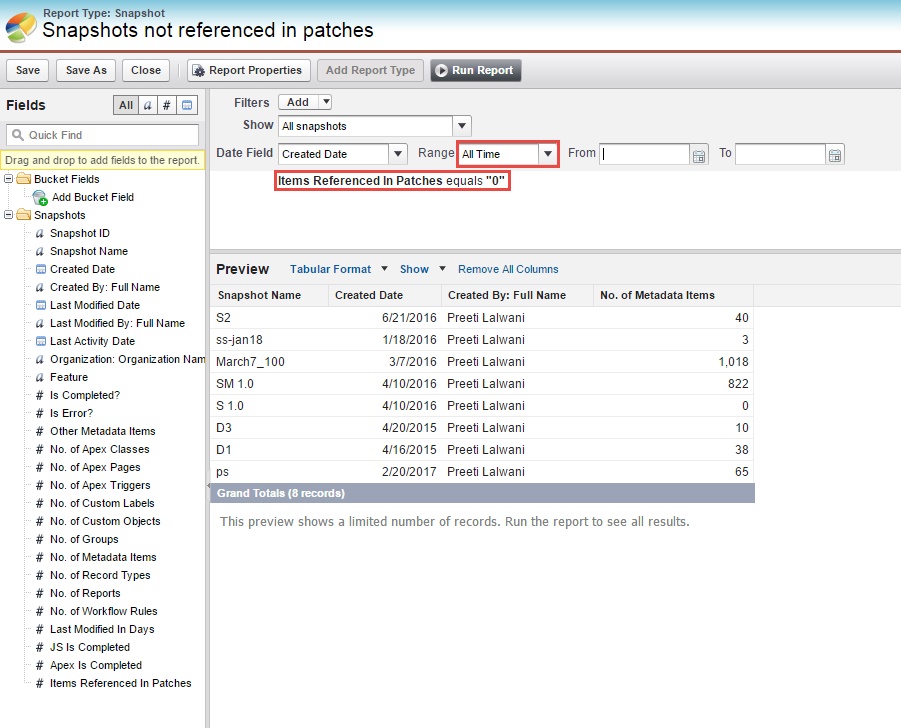This screenshot has height=728, width=901.
Task: Click the Add Bucket Field icon
Action: (x=40, y=197)
